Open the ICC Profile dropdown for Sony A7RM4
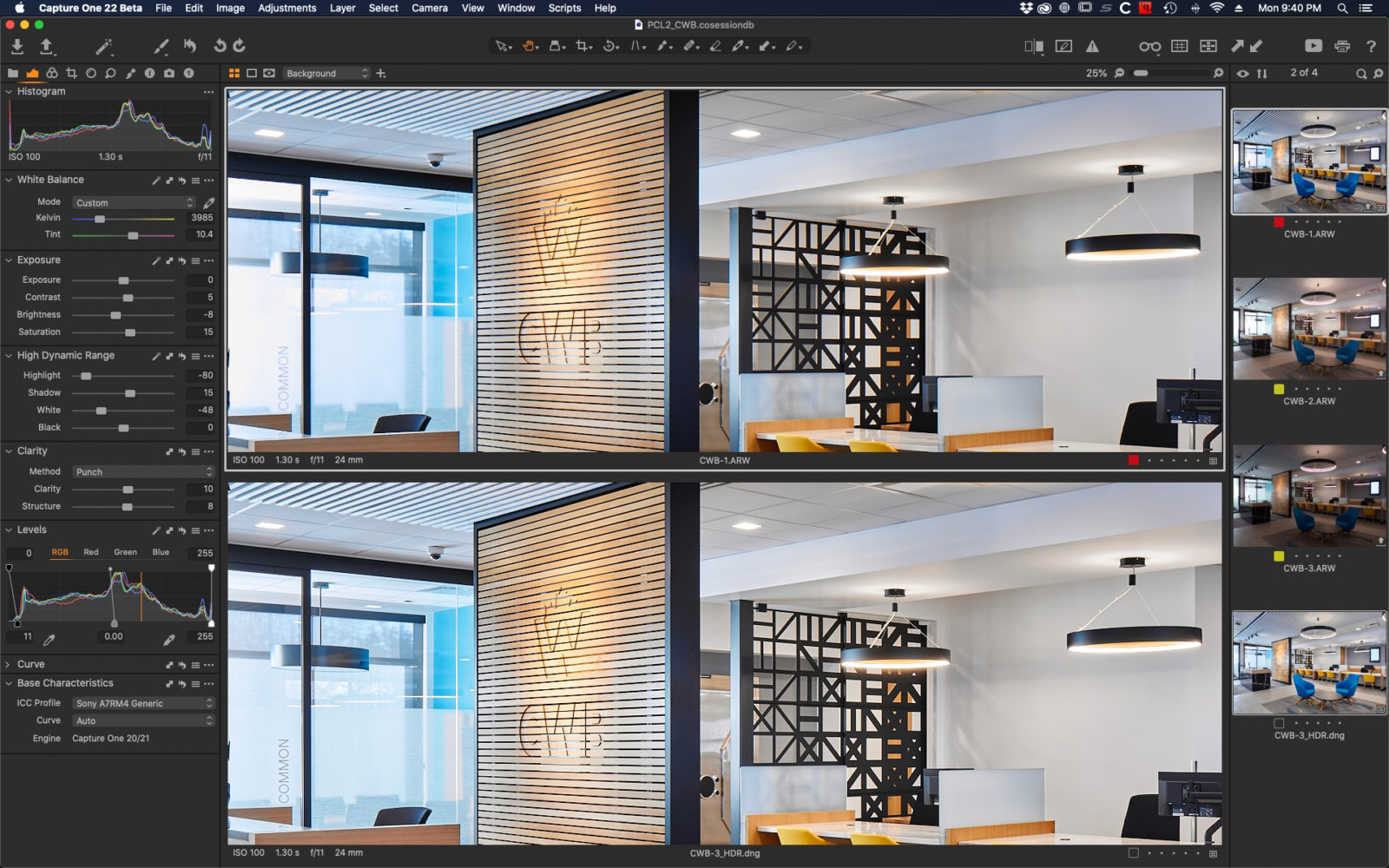1389x868 pixels. 142,702
